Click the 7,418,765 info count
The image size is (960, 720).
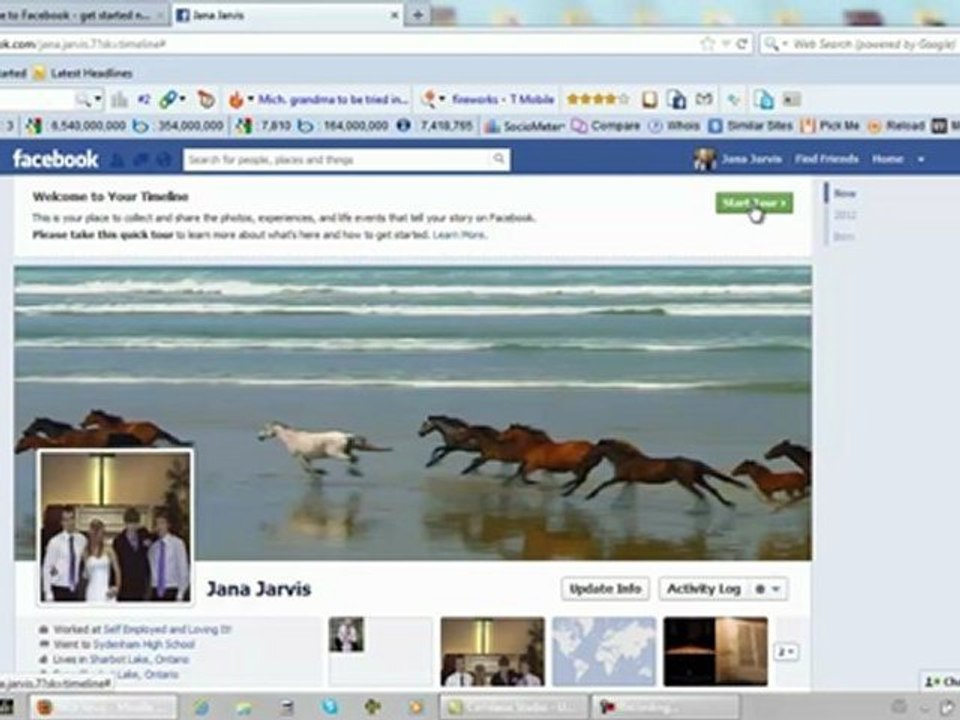(446, 126)
